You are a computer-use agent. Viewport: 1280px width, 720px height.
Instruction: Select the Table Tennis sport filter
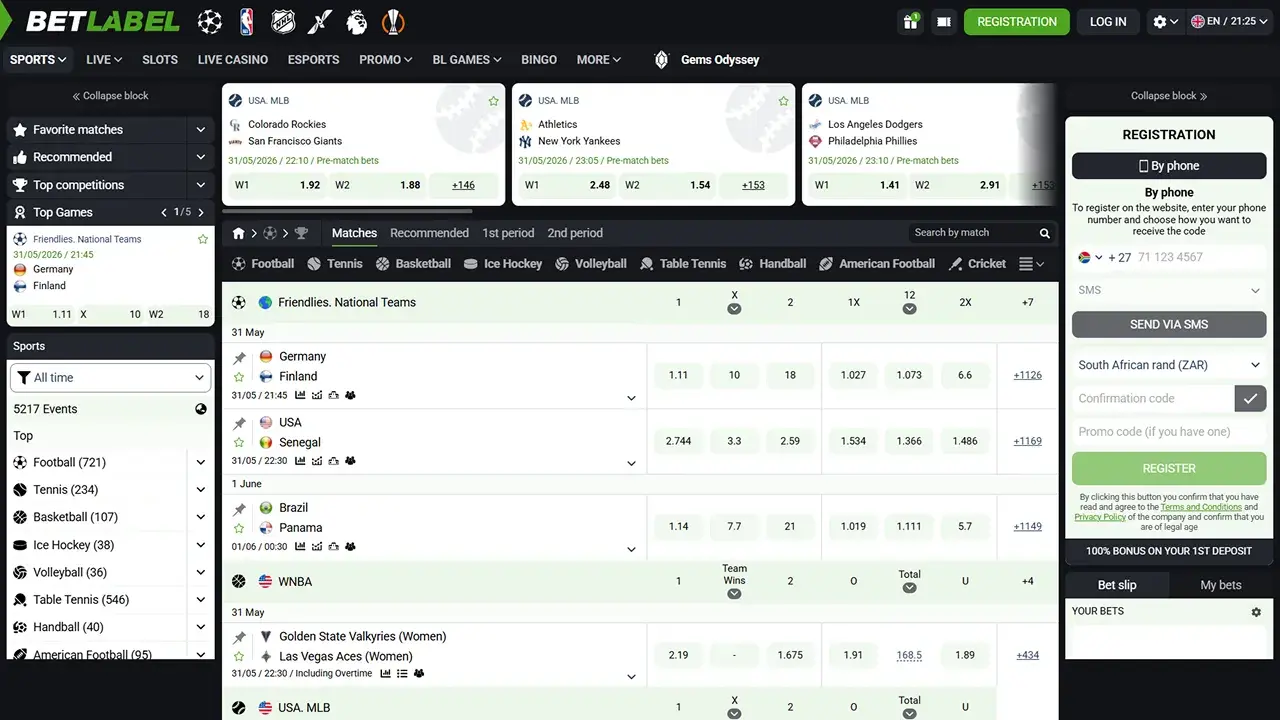[683, 264]
